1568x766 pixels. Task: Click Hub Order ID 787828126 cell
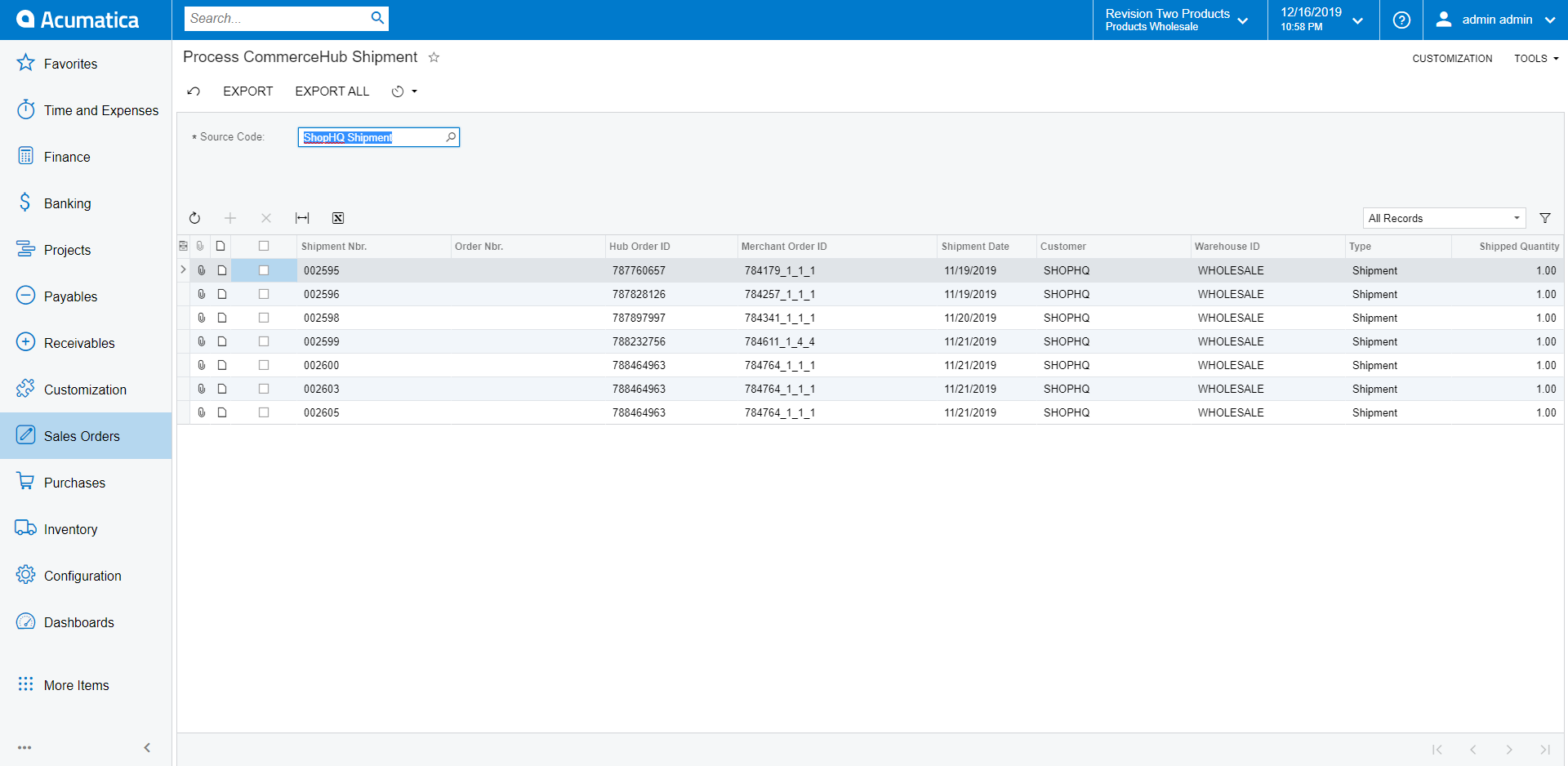tap(671, 294)
